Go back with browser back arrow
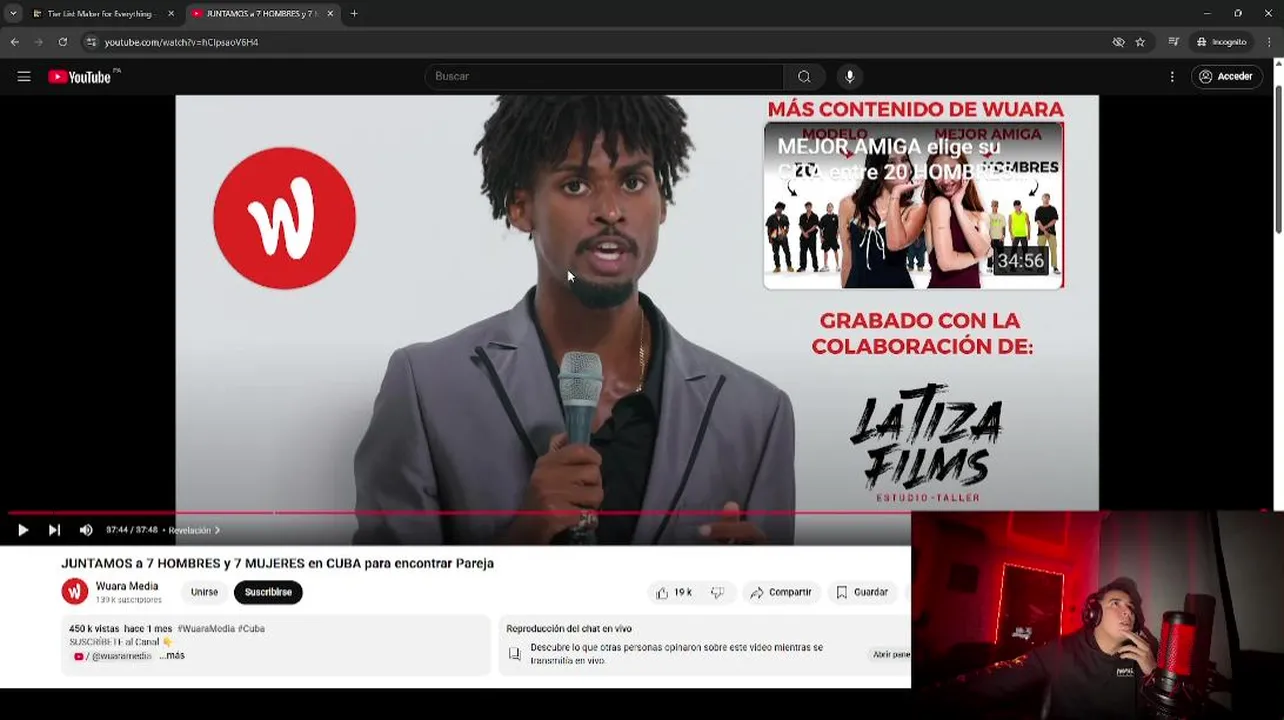This screenshot has height=720, width=1284. point(15,42)
